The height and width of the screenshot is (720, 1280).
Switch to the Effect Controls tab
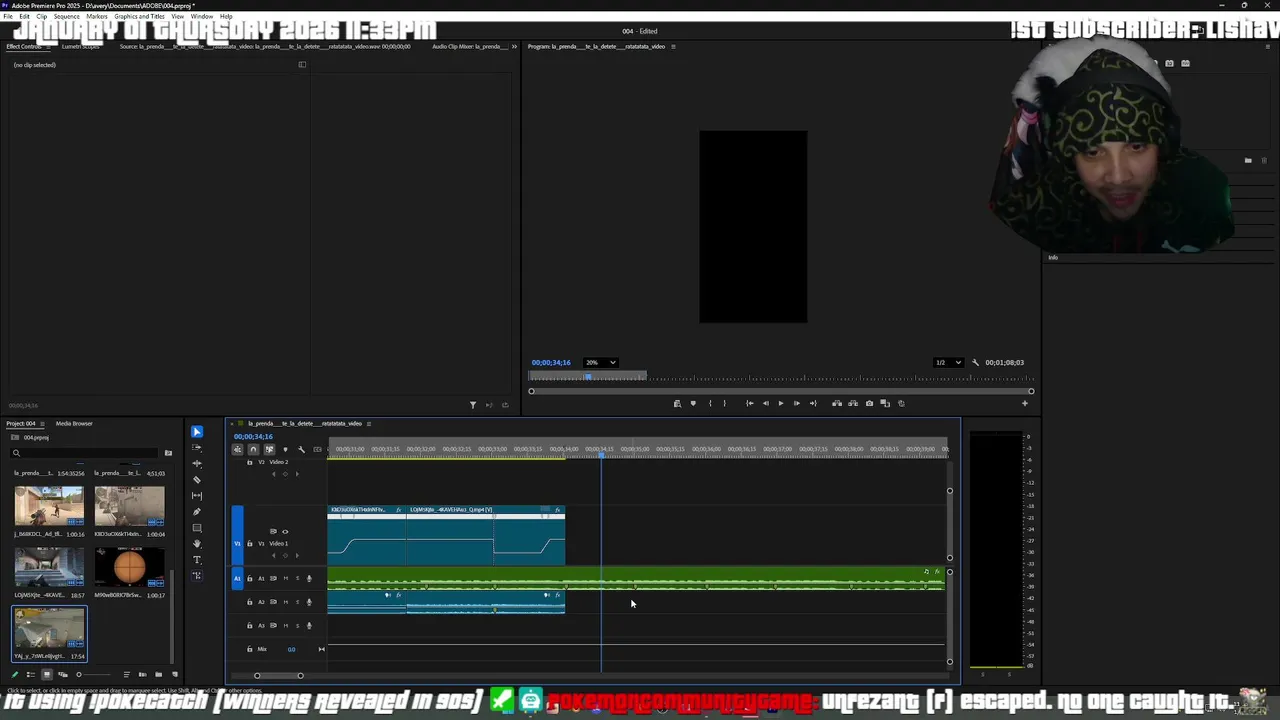coord(24,46)
